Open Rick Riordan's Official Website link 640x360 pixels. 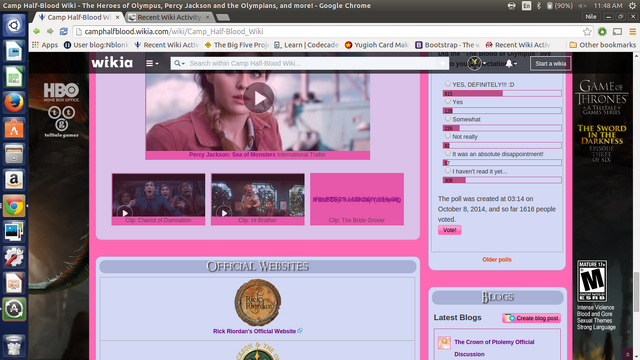(x=254, y=331)
